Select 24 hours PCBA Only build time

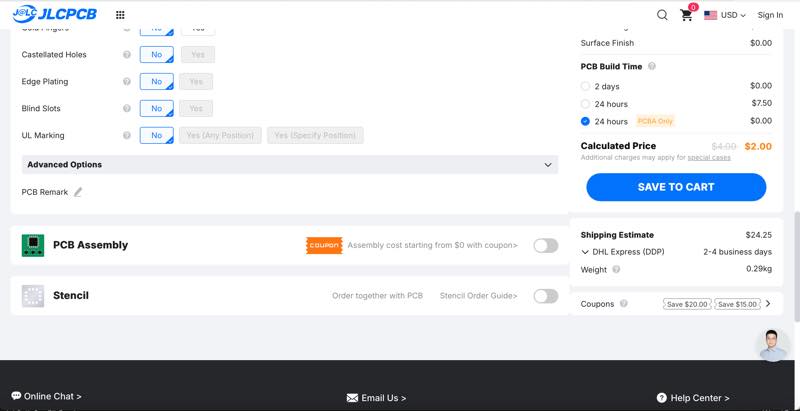coord(585,121)
